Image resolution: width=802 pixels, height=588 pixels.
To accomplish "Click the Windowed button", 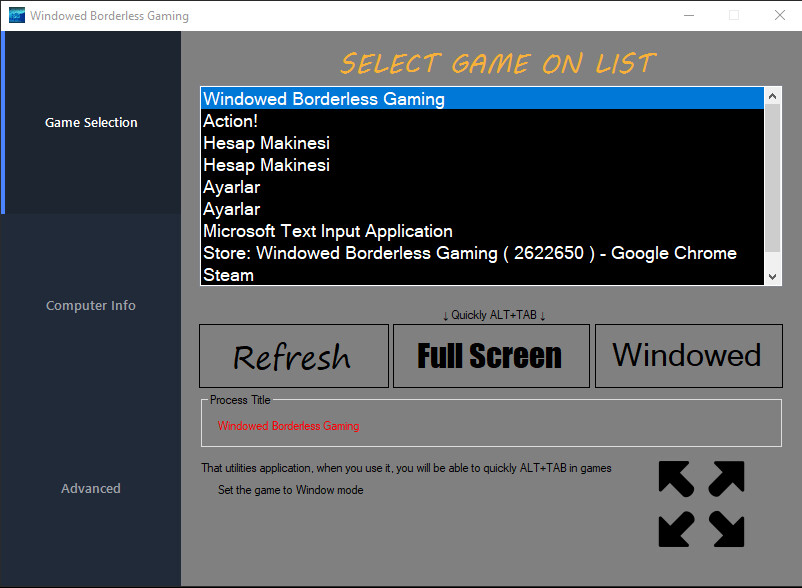I will (x=687, y=356).
